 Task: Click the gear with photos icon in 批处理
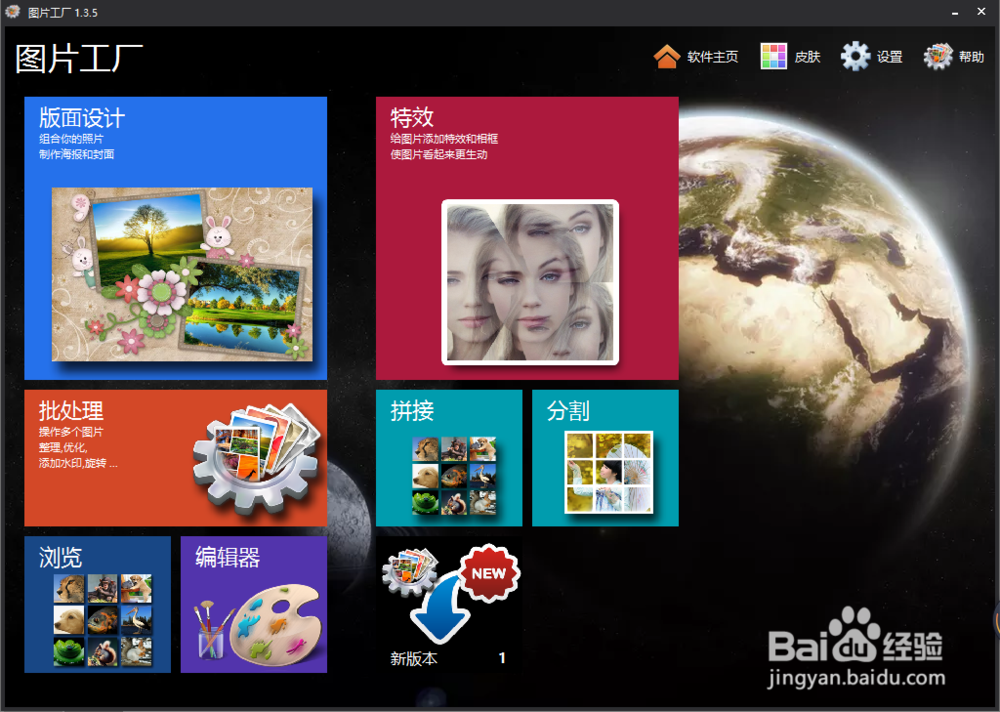pyautogui.click(x=257, y=457)
